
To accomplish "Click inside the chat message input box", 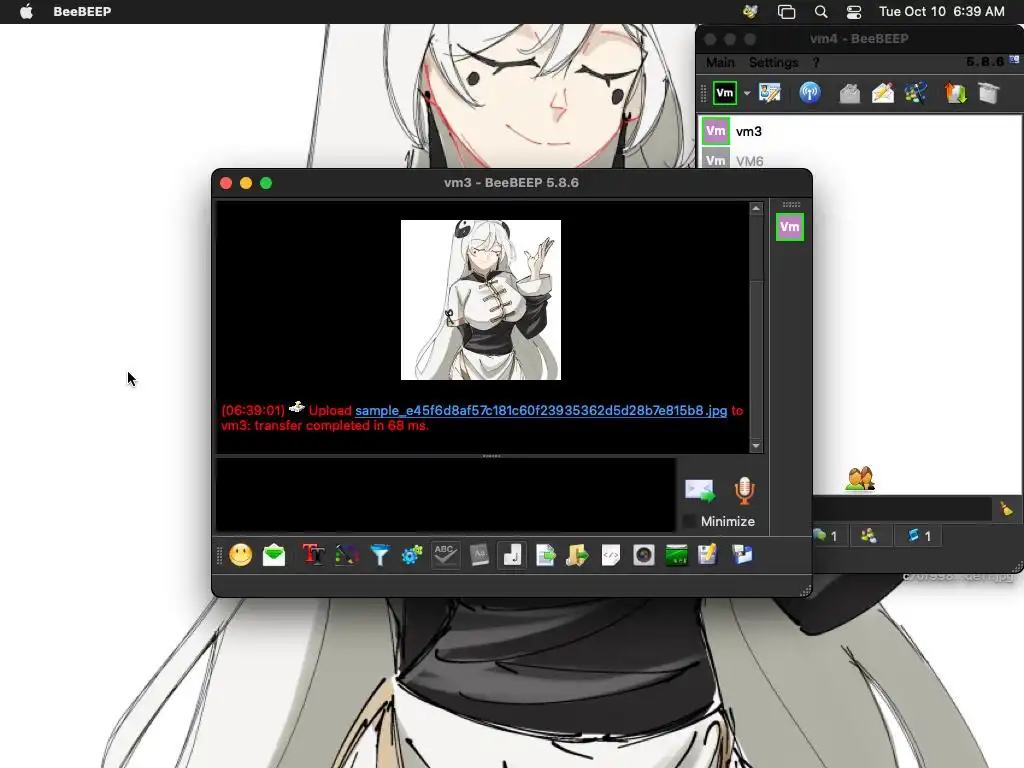I will click(445, 494).
